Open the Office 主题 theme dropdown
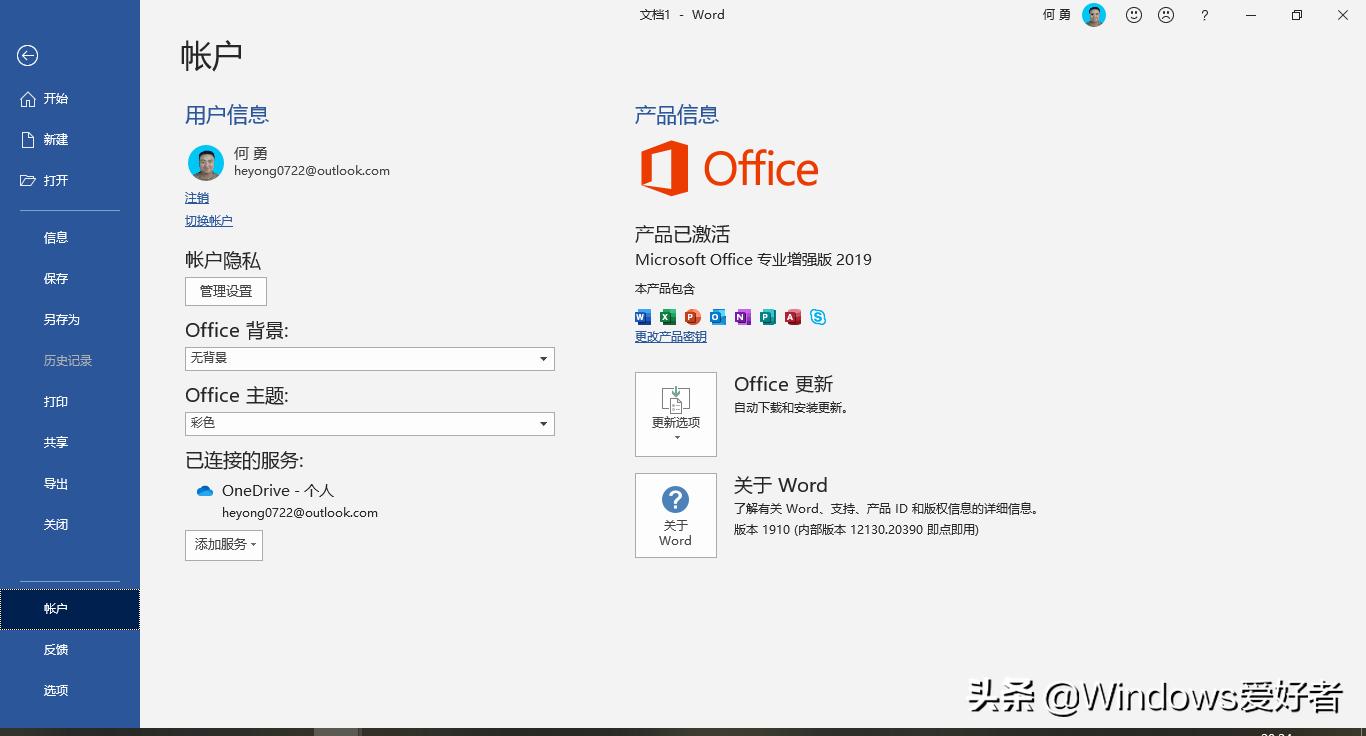The height and width of the screenshot is (736, 1366). (x=369, y=423)
